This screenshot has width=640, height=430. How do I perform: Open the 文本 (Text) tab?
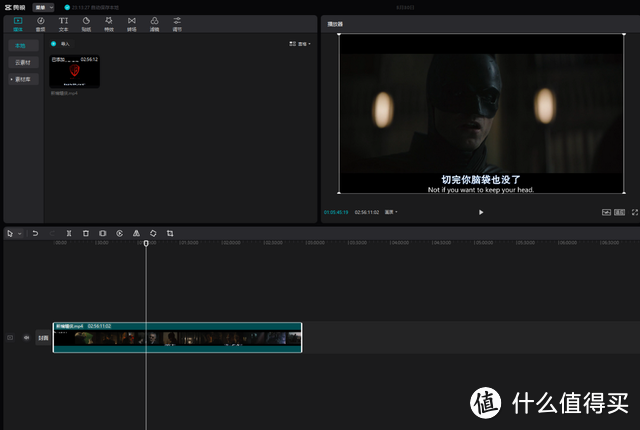(63, 24)
